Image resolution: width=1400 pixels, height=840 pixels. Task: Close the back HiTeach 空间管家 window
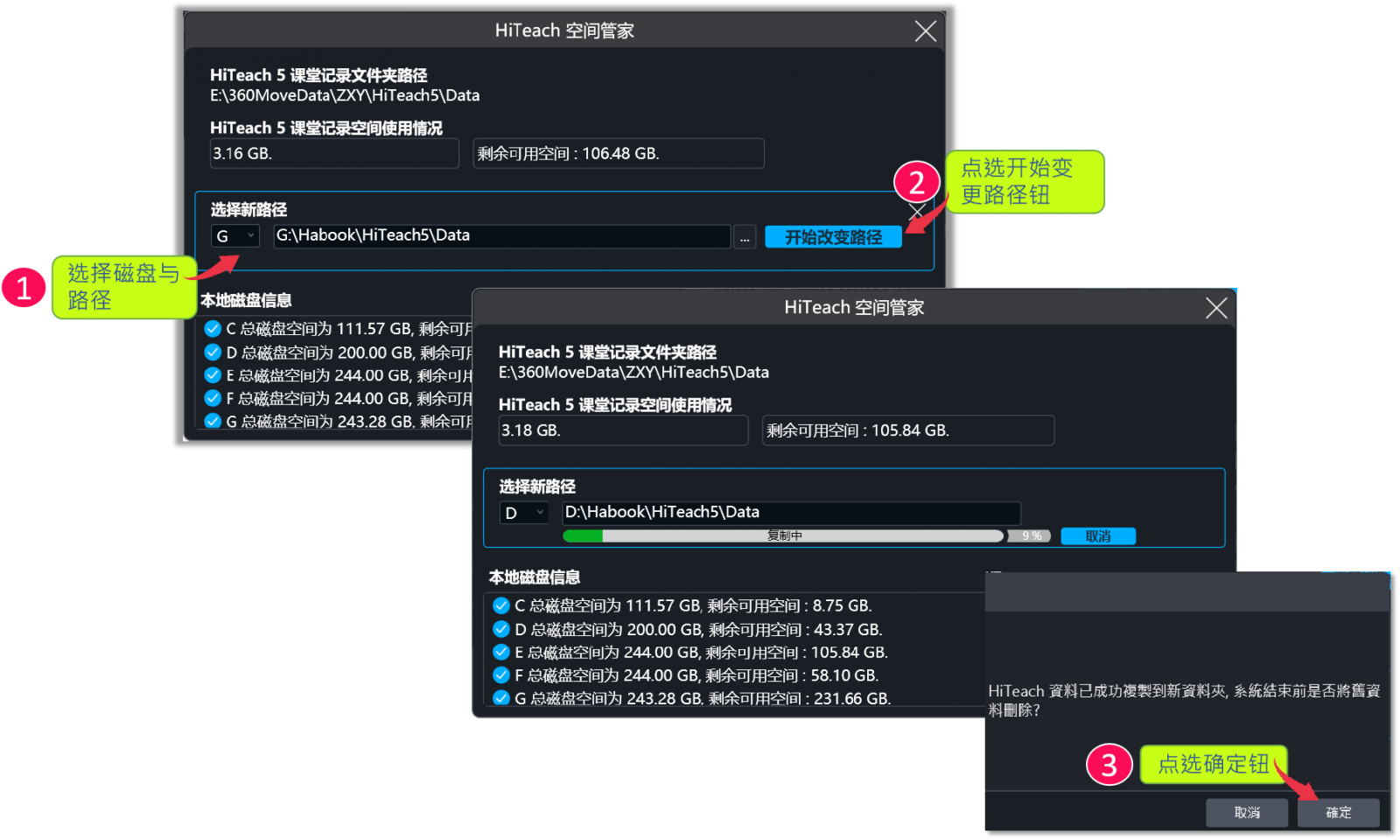[925, 31]
